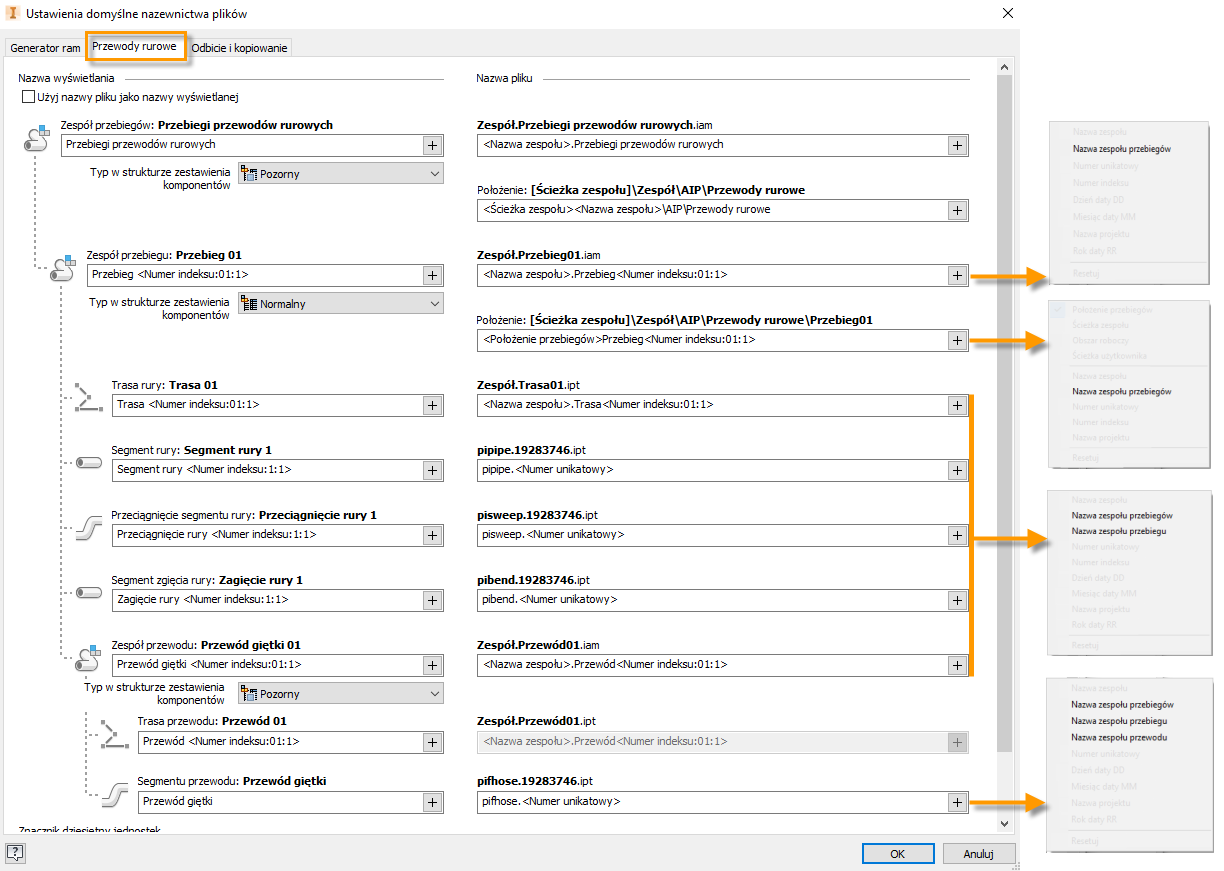Click plus button for pipipe file name
Viewport: 1224px width, 871px height.
tap(957, 470)
